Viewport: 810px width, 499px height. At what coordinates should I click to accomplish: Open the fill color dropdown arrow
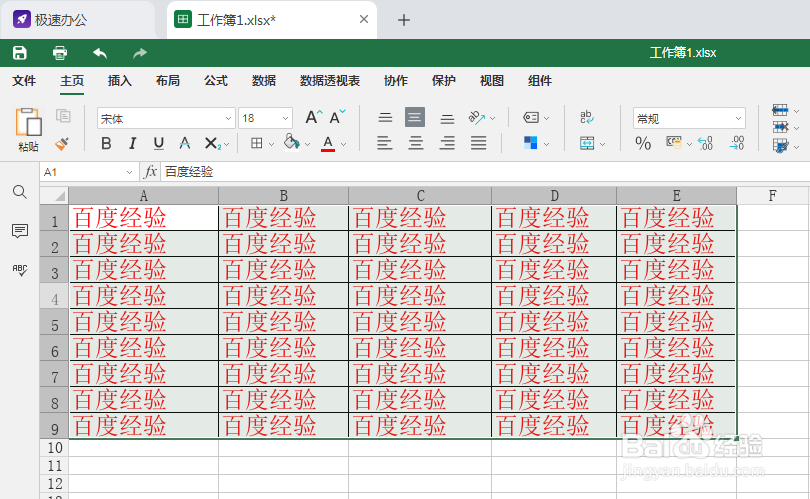307,144
